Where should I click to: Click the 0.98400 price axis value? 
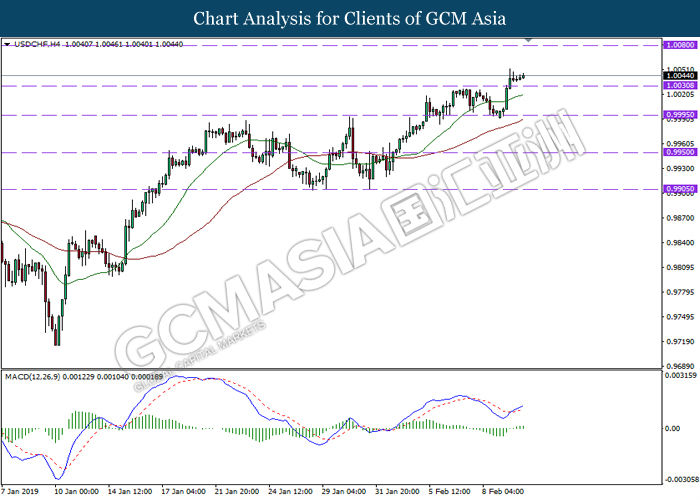680,243
